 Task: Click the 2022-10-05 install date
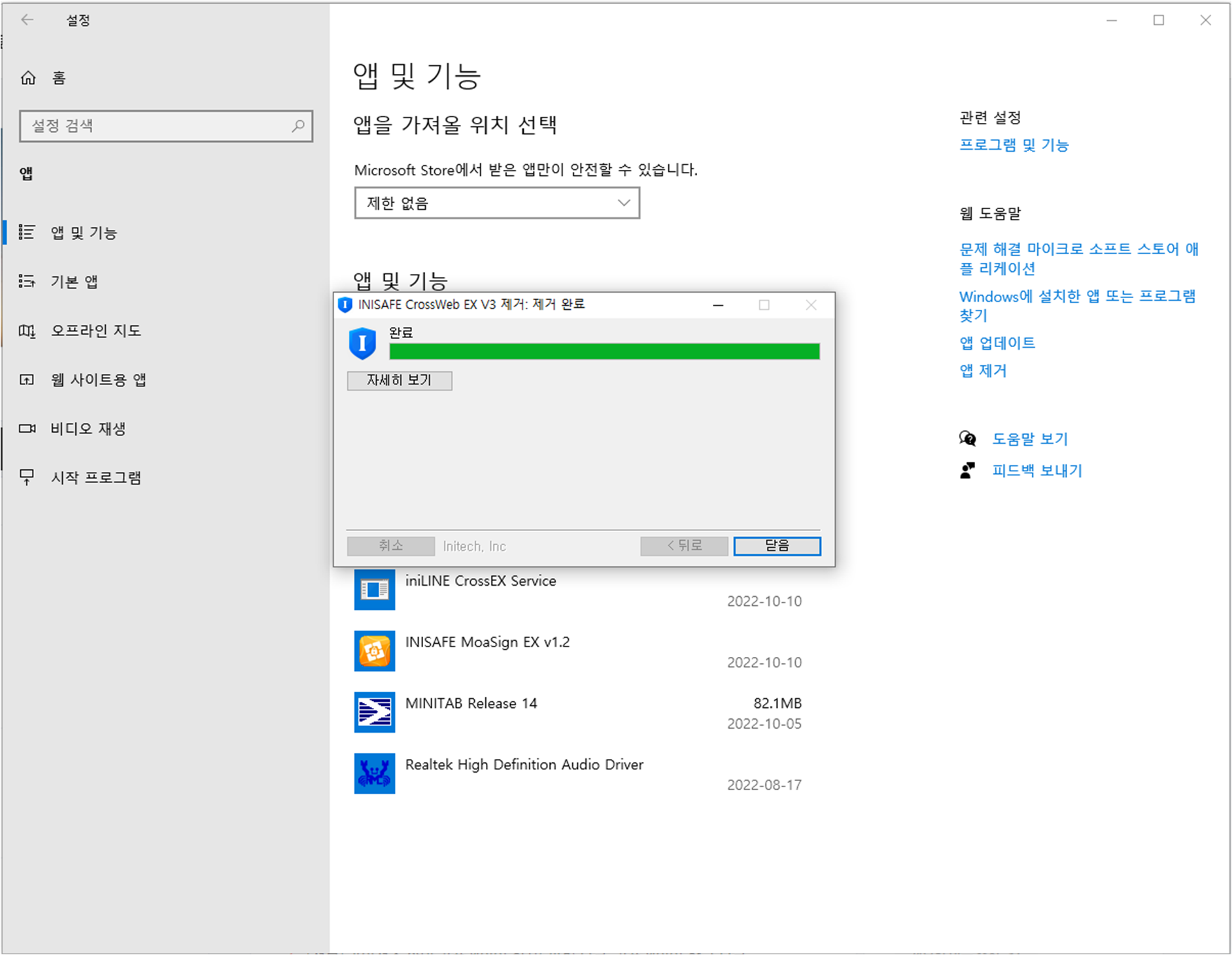pos(764,724)
